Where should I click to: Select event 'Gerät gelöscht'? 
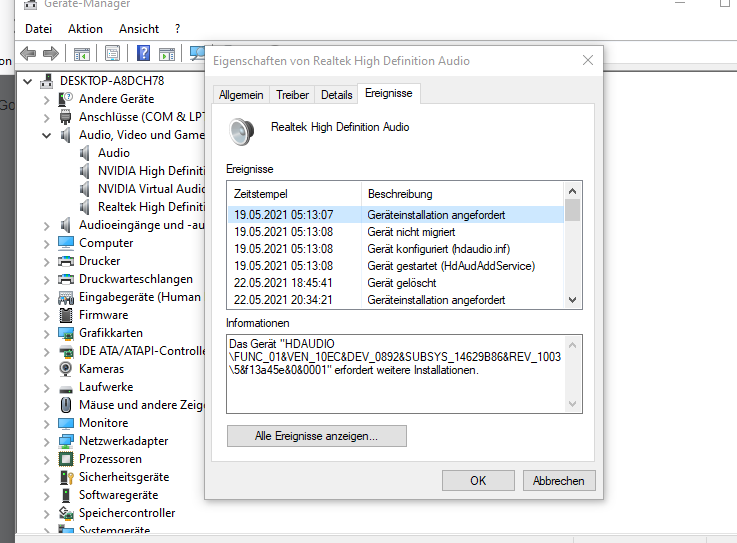pos(396,283)
